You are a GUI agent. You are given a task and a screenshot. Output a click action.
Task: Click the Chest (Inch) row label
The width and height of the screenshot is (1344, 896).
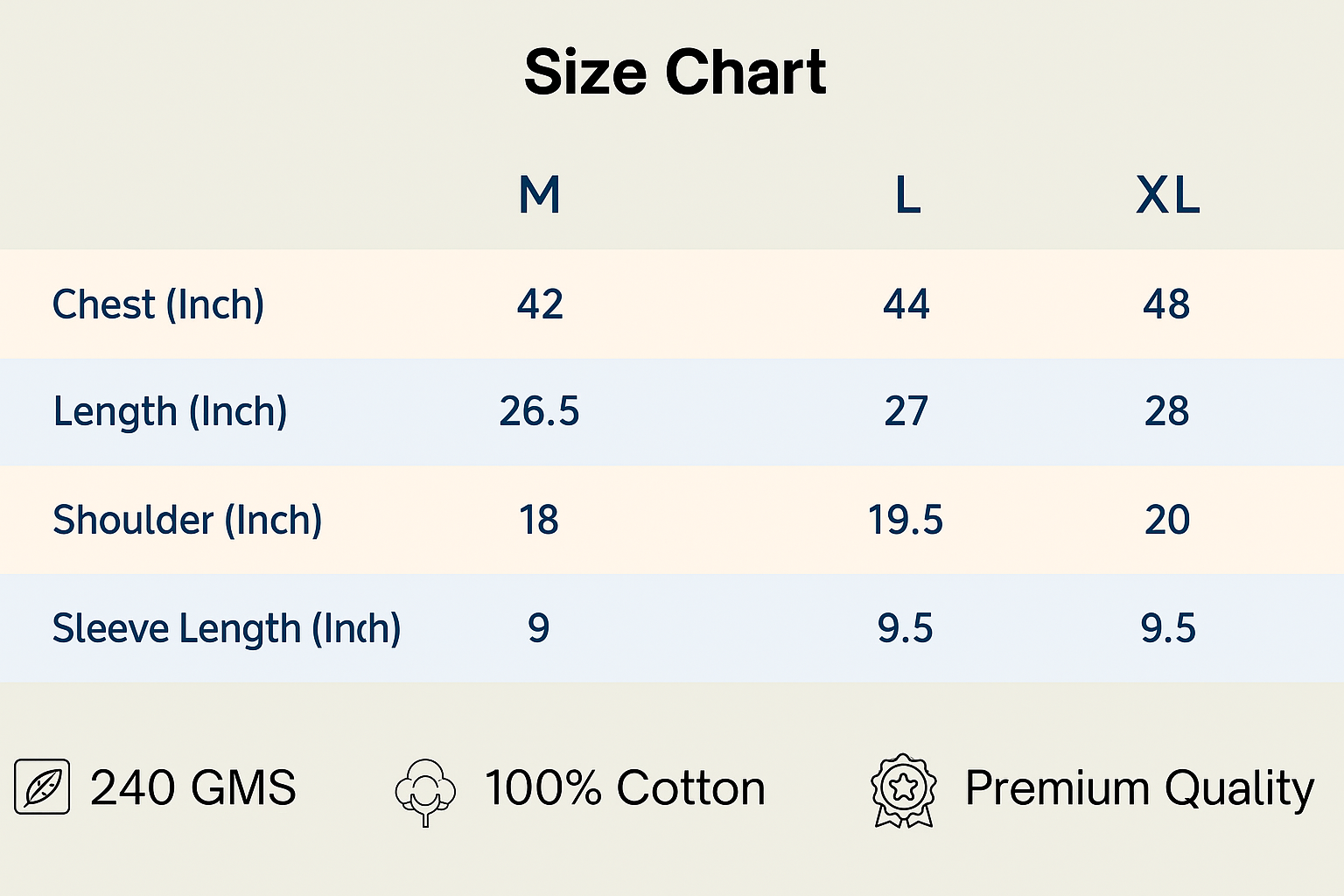click(158, 304)
